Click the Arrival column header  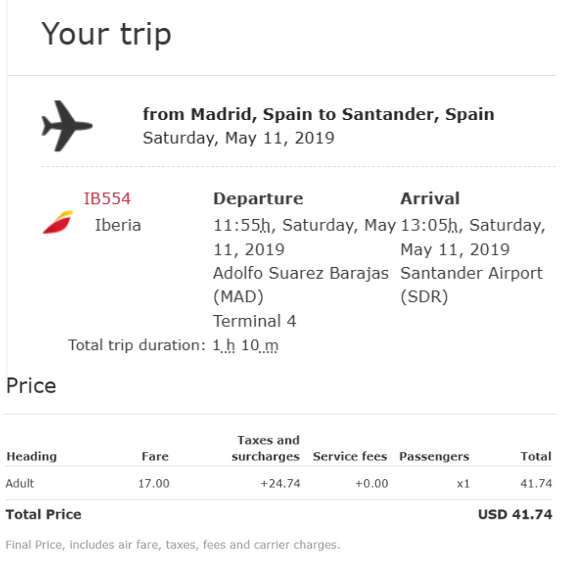pyautogui.click(x=430, y=199)
